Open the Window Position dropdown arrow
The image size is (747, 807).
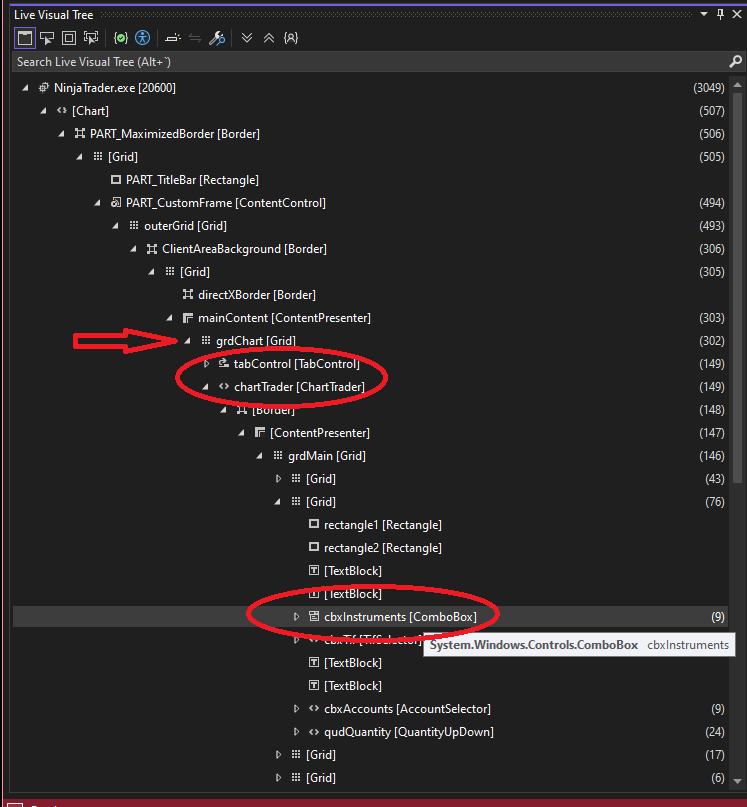(704, 14)
